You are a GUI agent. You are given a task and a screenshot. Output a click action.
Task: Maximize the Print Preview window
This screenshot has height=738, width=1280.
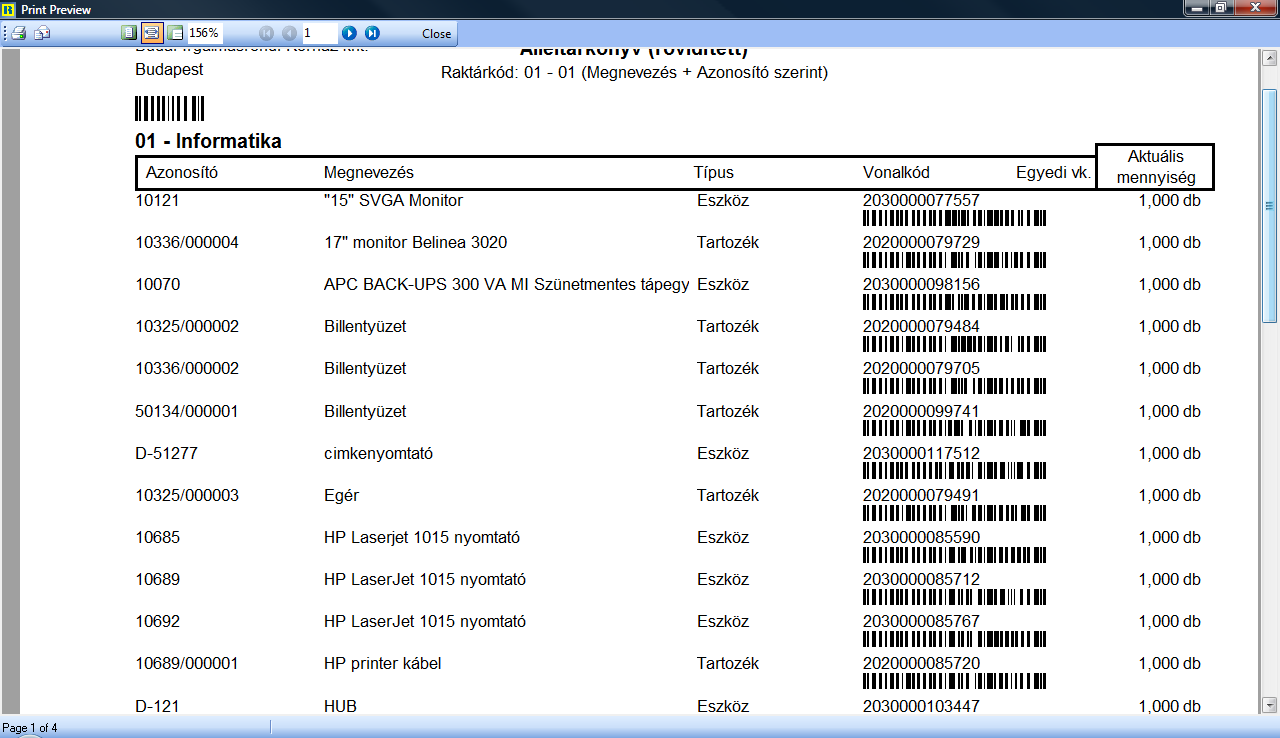(1221, 8)
